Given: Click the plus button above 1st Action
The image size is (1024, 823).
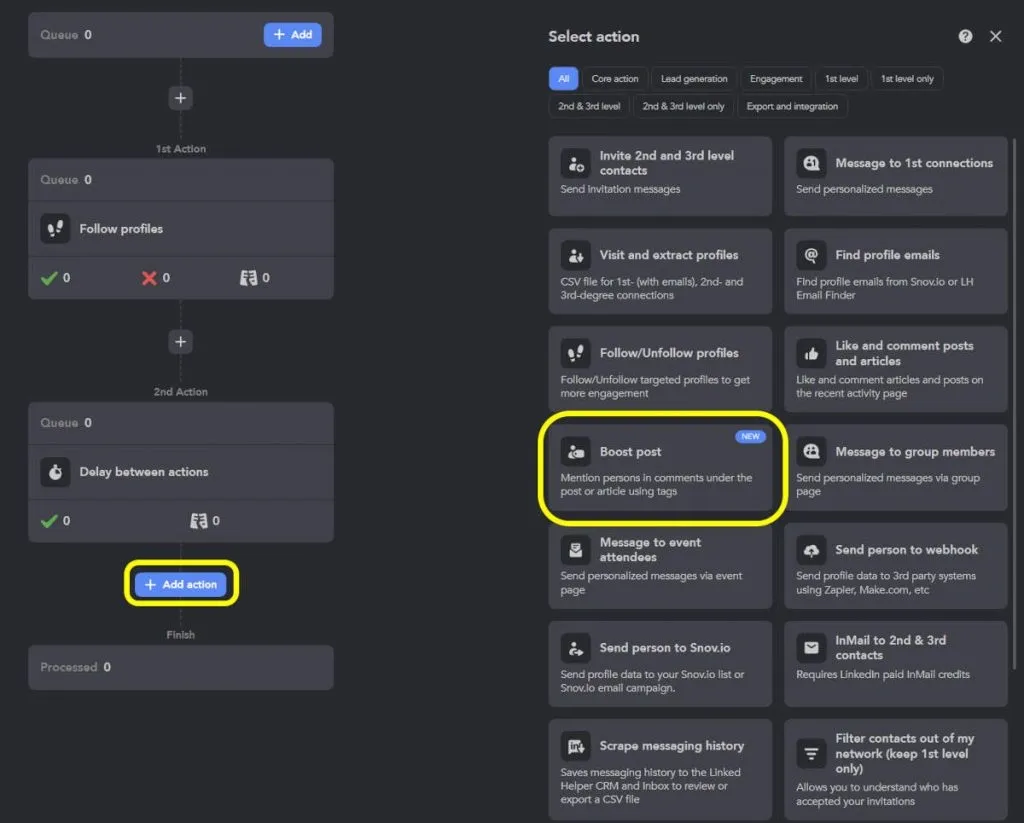Looking at the screenshot, I should click(x=181, y=98).
